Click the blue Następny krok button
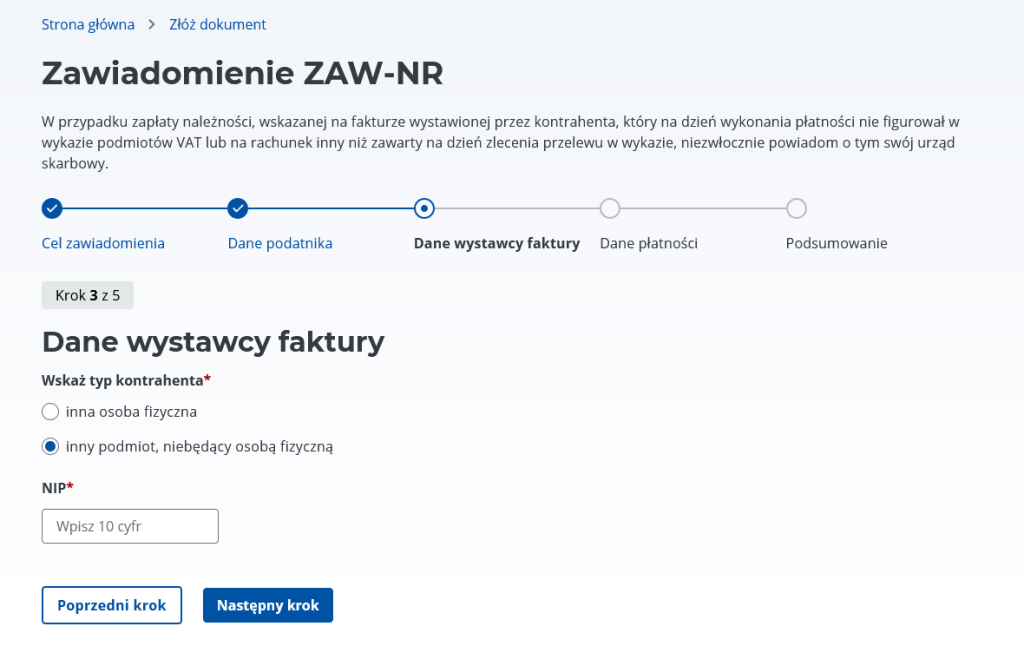Image resolution: width=1024 pixels, height=666 pixels. [x=267, y=605]
